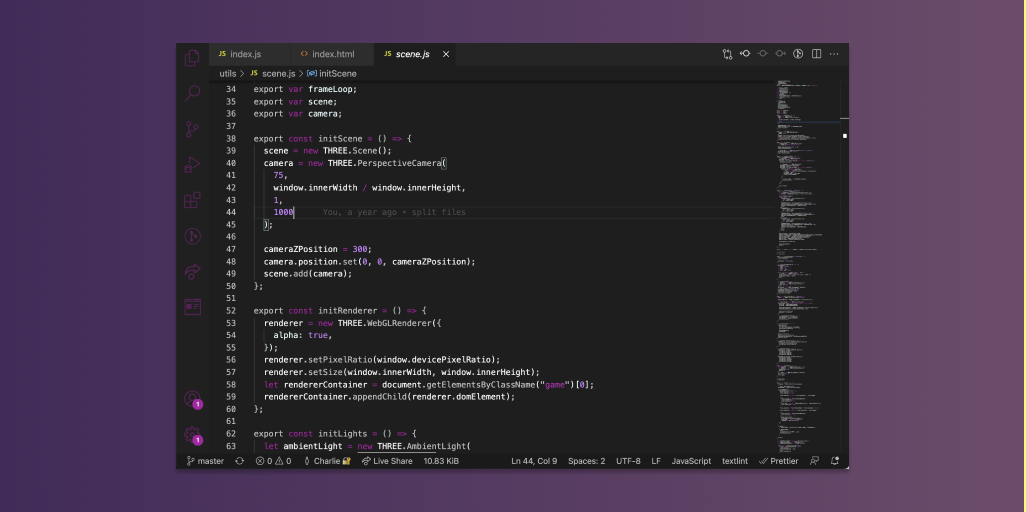This screenshot has height=512, width=1026.
Task: Change indentation via Spaces: 2
Action: coord(586,461)
